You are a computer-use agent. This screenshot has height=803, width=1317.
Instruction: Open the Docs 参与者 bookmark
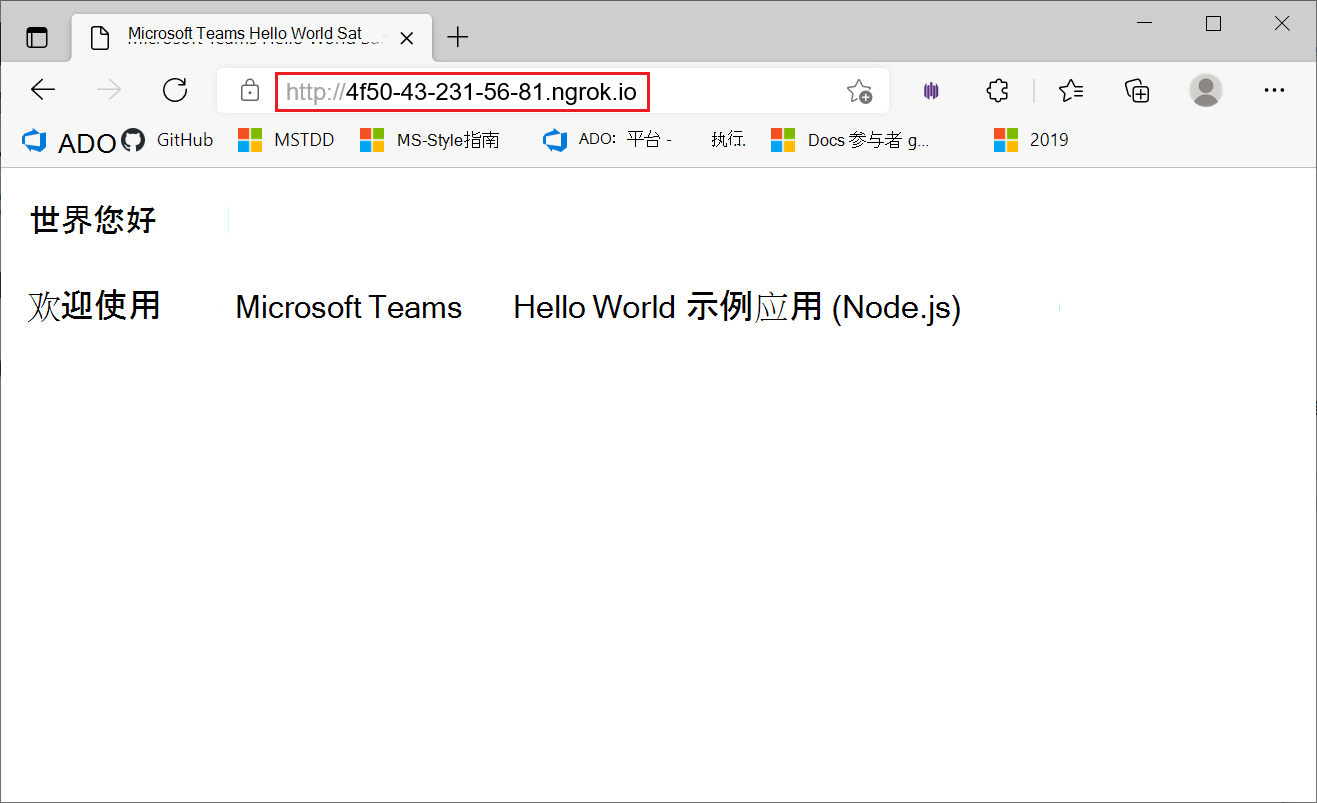[851, 140]
